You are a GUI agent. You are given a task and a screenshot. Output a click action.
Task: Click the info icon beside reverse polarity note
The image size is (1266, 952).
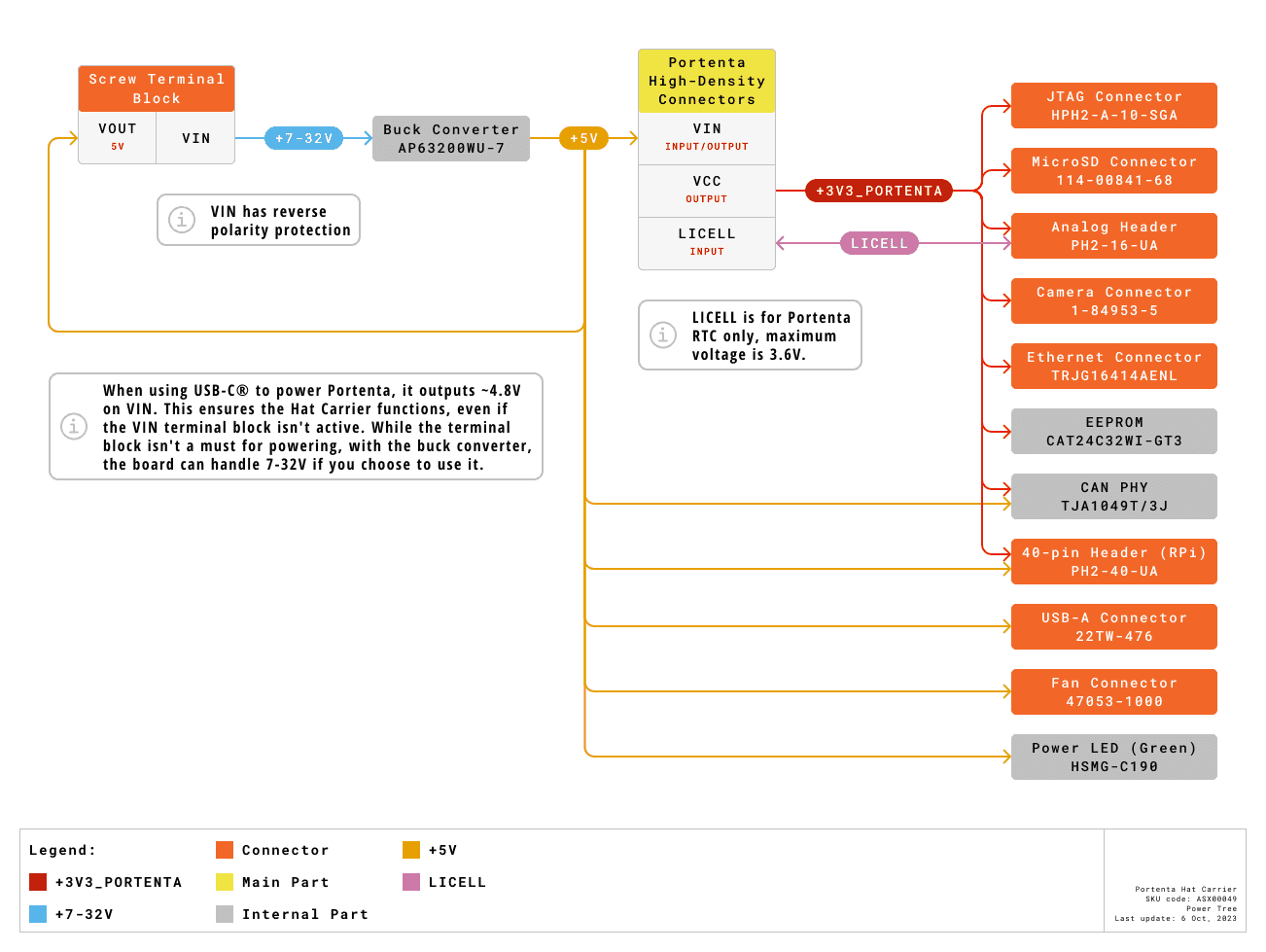pyautogui.click(x=182, y=220)
